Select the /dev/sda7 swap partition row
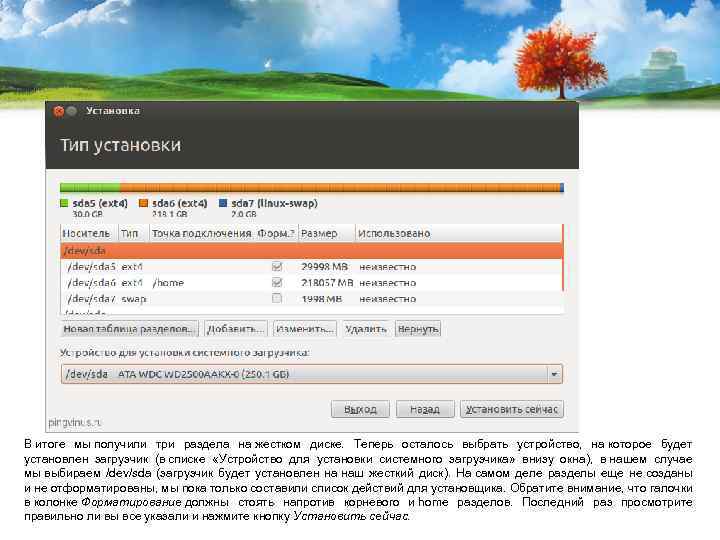Viewport: 720px width, 540px height. pyautogui.click(x=311, y=298)
